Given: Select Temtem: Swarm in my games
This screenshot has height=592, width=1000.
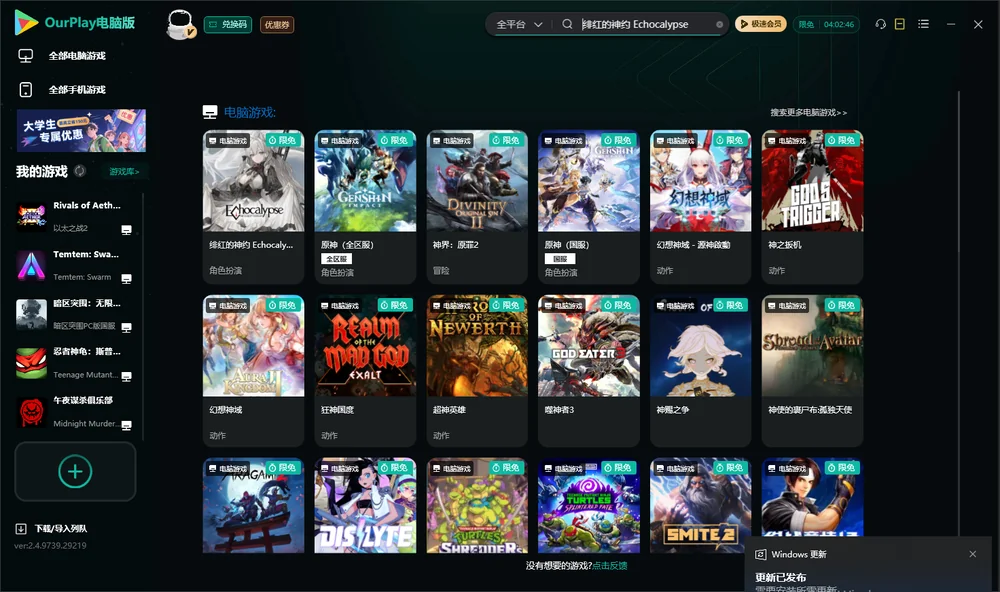Looking at the screenshot, I should click(x=75, y=266).
